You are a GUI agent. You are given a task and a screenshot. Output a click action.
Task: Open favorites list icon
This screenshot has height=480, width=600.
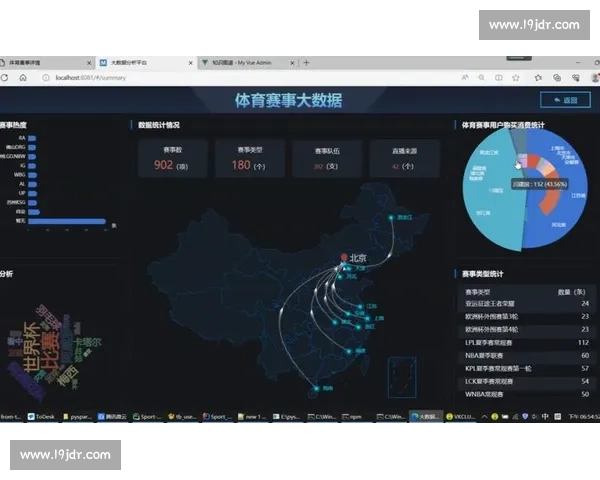coord(538,78)
